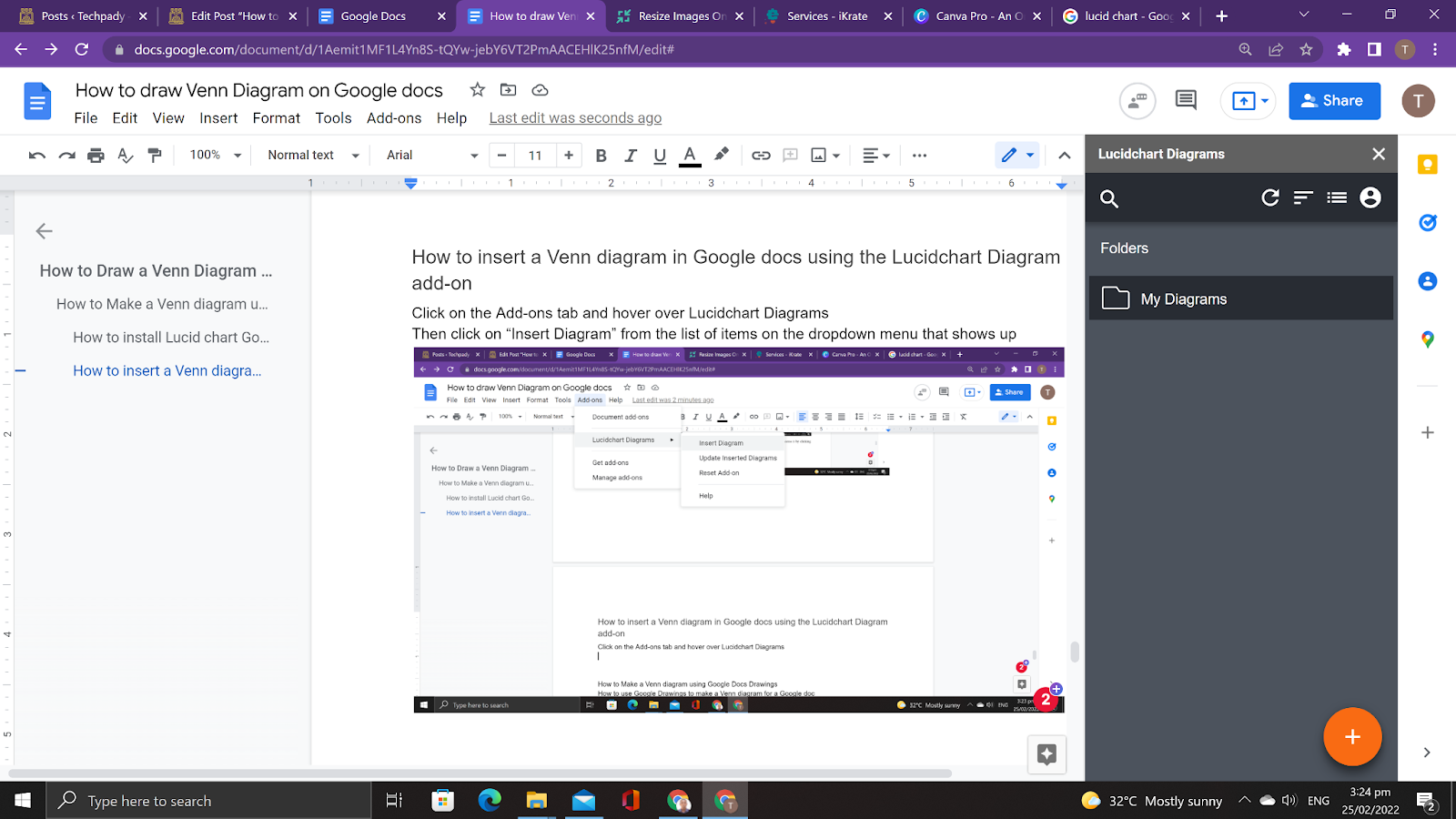The width and height of the screenshot is (1456, 819).
Task: Close the document outline with back arrow
Action: click(44, 231)
